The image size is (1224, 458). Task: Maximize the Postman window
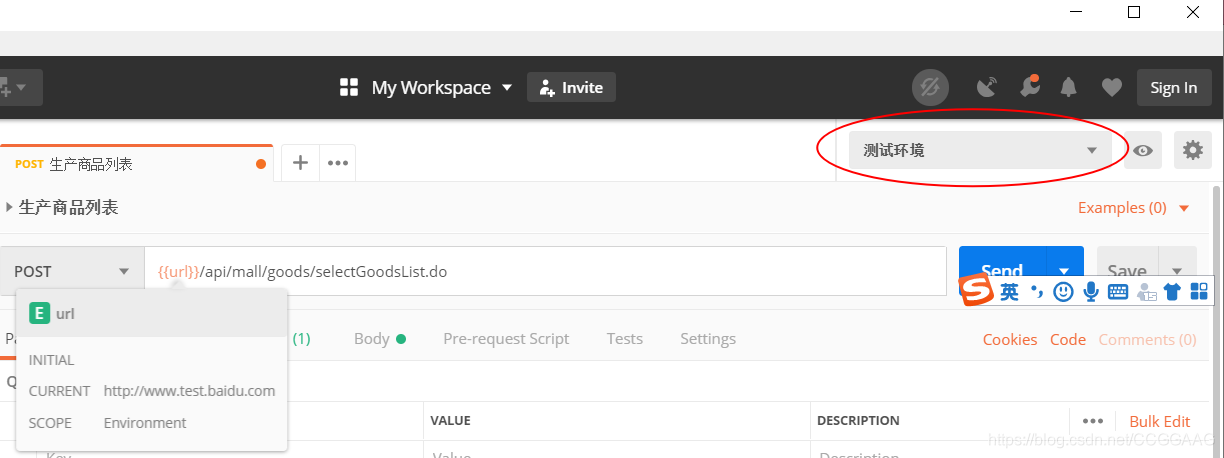(1134, 12)
